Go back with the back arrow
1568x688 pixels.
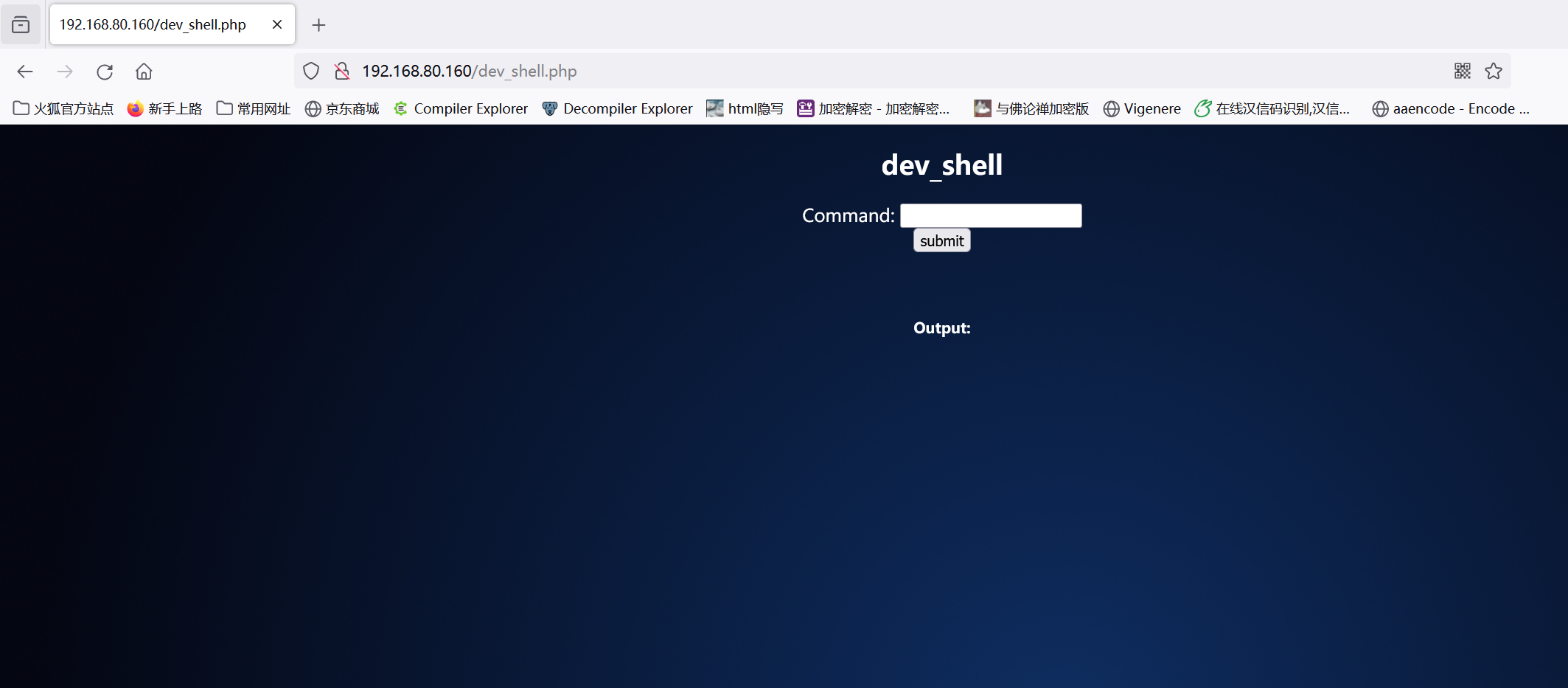pyautogui.click(x=25, y=72)
